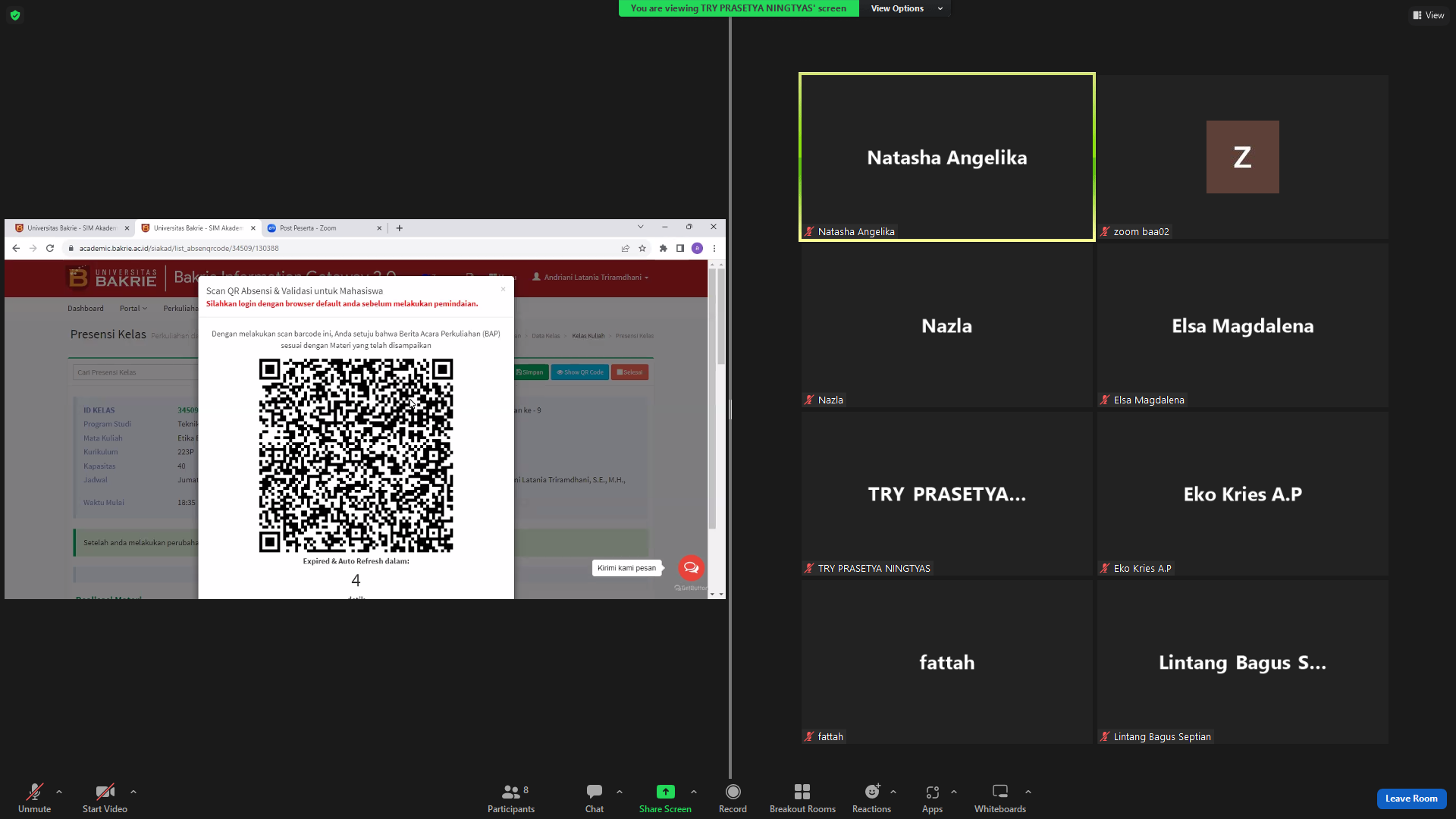
Task: Click the Data Kelas breadcrumb link
Action: click(x=546, y=336)
